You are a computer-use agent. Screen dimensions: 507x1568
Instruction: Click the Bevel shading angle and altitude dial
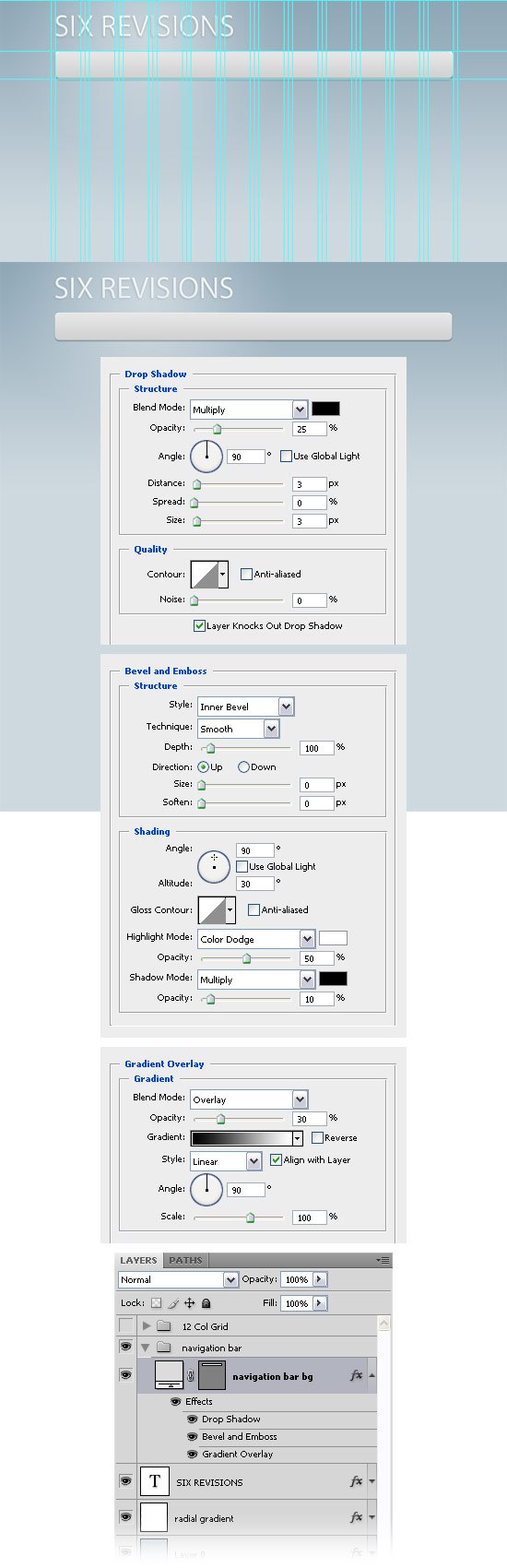coord(214,866)
